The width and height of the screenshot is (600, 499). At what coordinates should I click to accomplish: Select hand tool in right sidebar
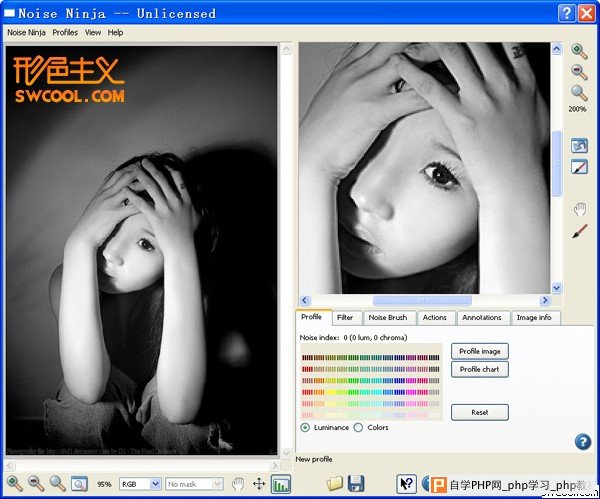click(x=579, y=209)
